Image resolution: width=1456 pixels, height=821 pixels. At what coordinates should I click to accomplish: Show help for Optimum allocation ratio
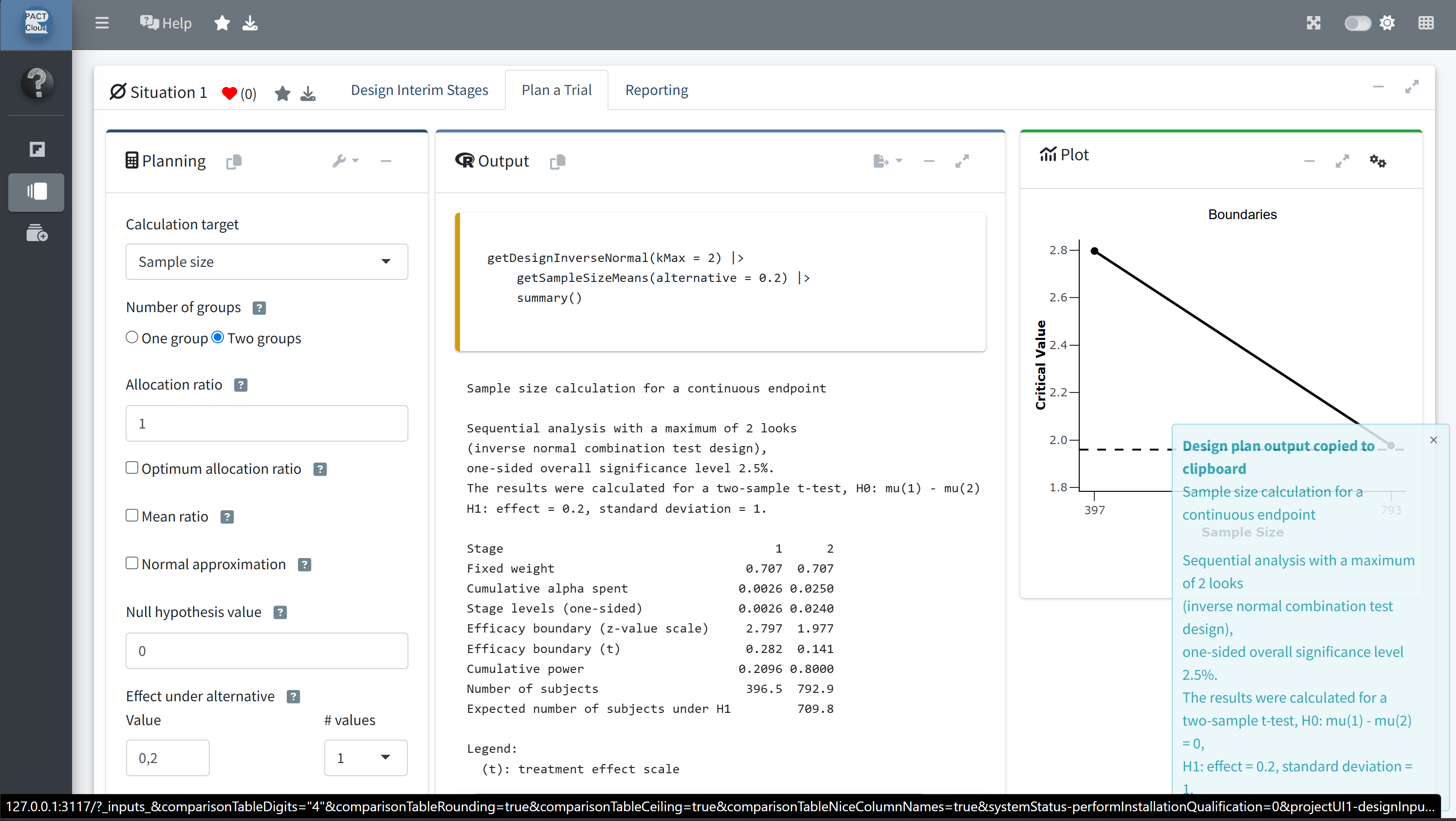(320, 469)
